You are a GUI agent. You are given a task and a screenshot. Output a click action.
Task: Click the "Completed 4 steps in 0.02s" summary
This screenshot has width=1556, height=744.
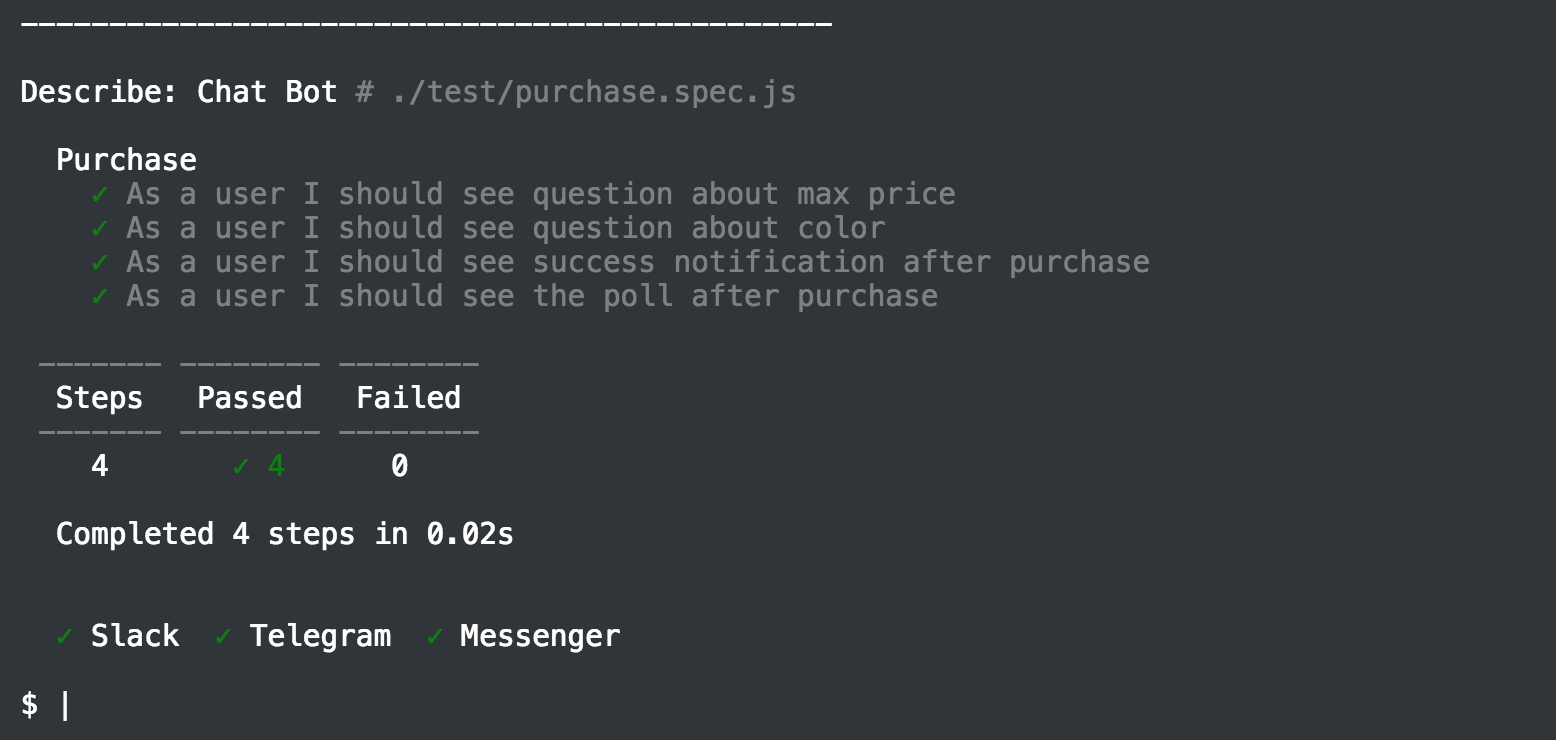coord(285,534)
